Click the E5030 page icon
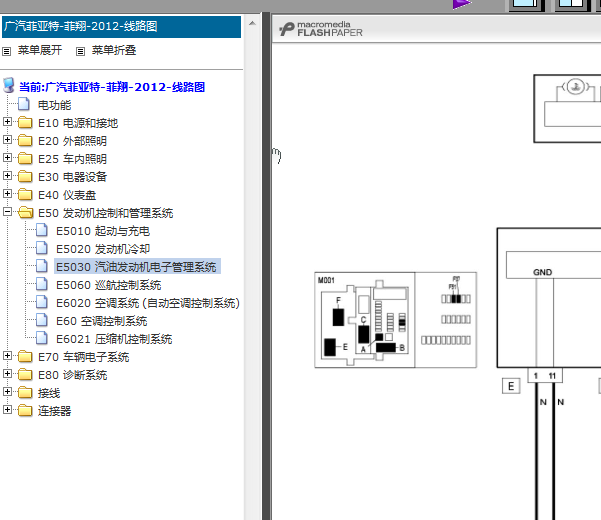This screenshot has width=601, height=520. coord(42,266)
